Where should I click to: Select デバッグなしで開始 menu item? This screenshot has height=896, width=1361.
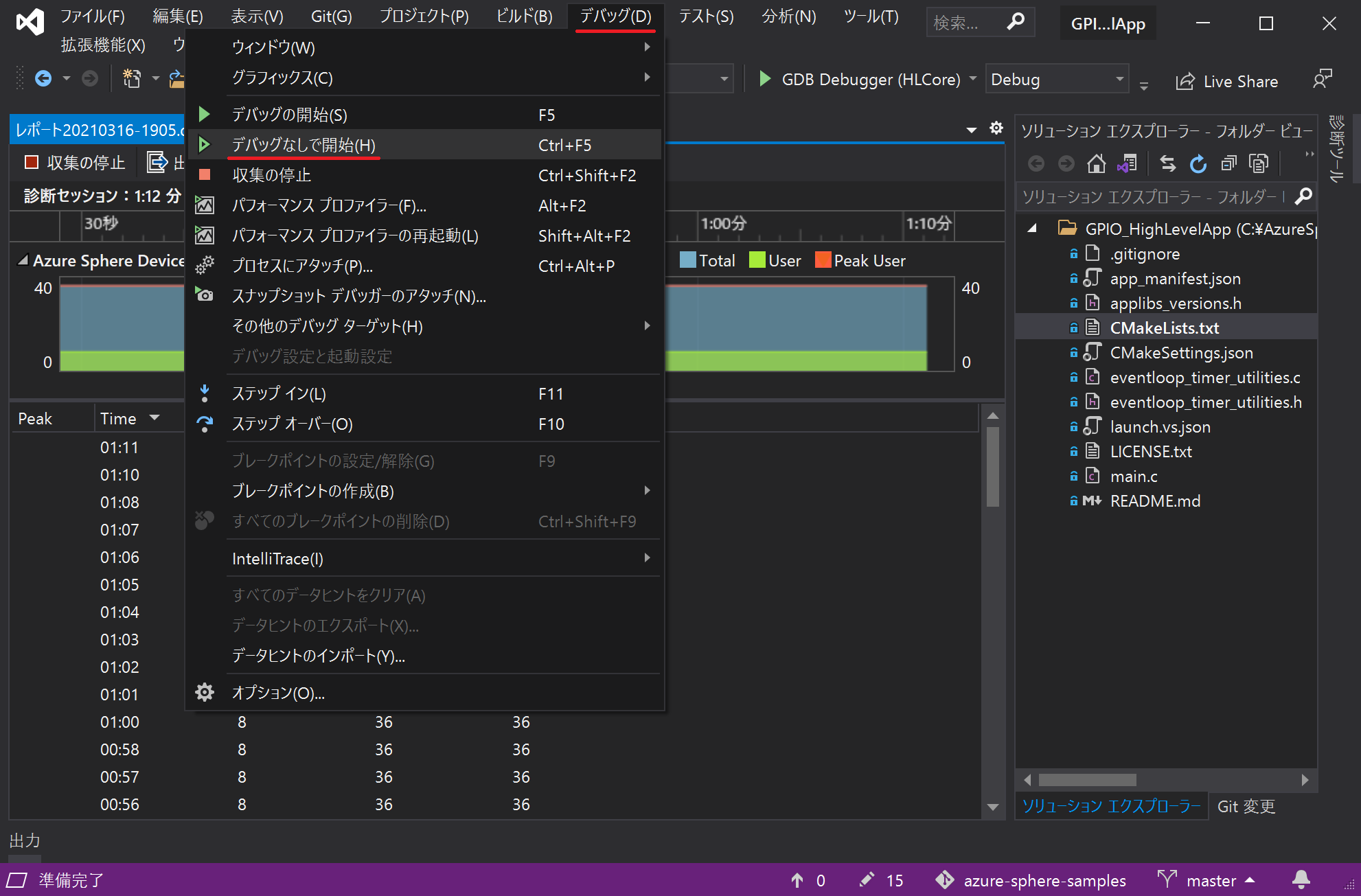pos(304,145)
